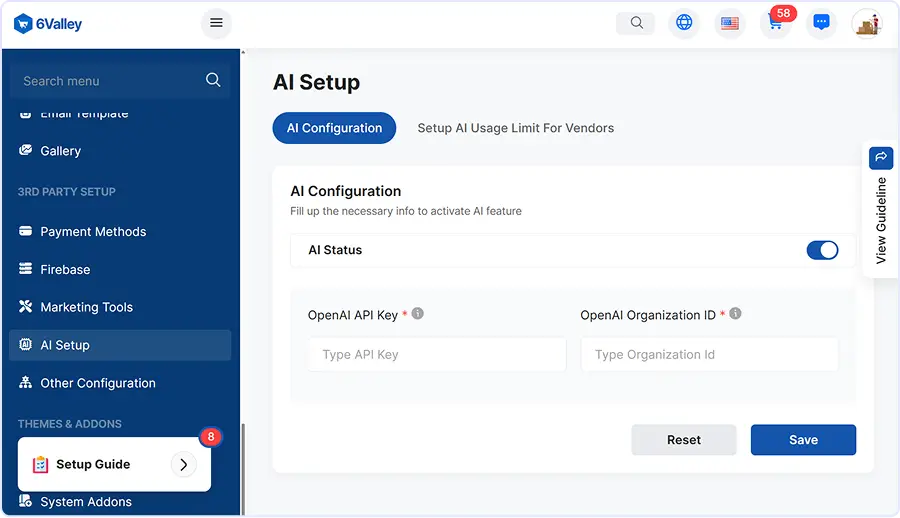The height and width of the screenshot is (518, 900).
Task: Select AI Setup in the sidebar
Action: 121,345
